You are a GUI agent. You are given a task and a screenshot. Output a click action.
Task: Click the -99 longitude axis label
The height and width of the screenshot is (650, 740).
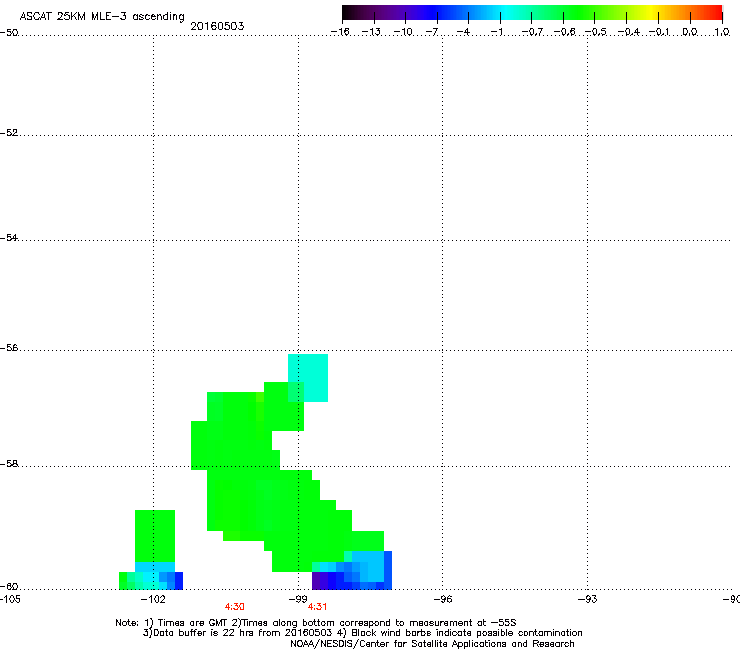coord(298,599)
